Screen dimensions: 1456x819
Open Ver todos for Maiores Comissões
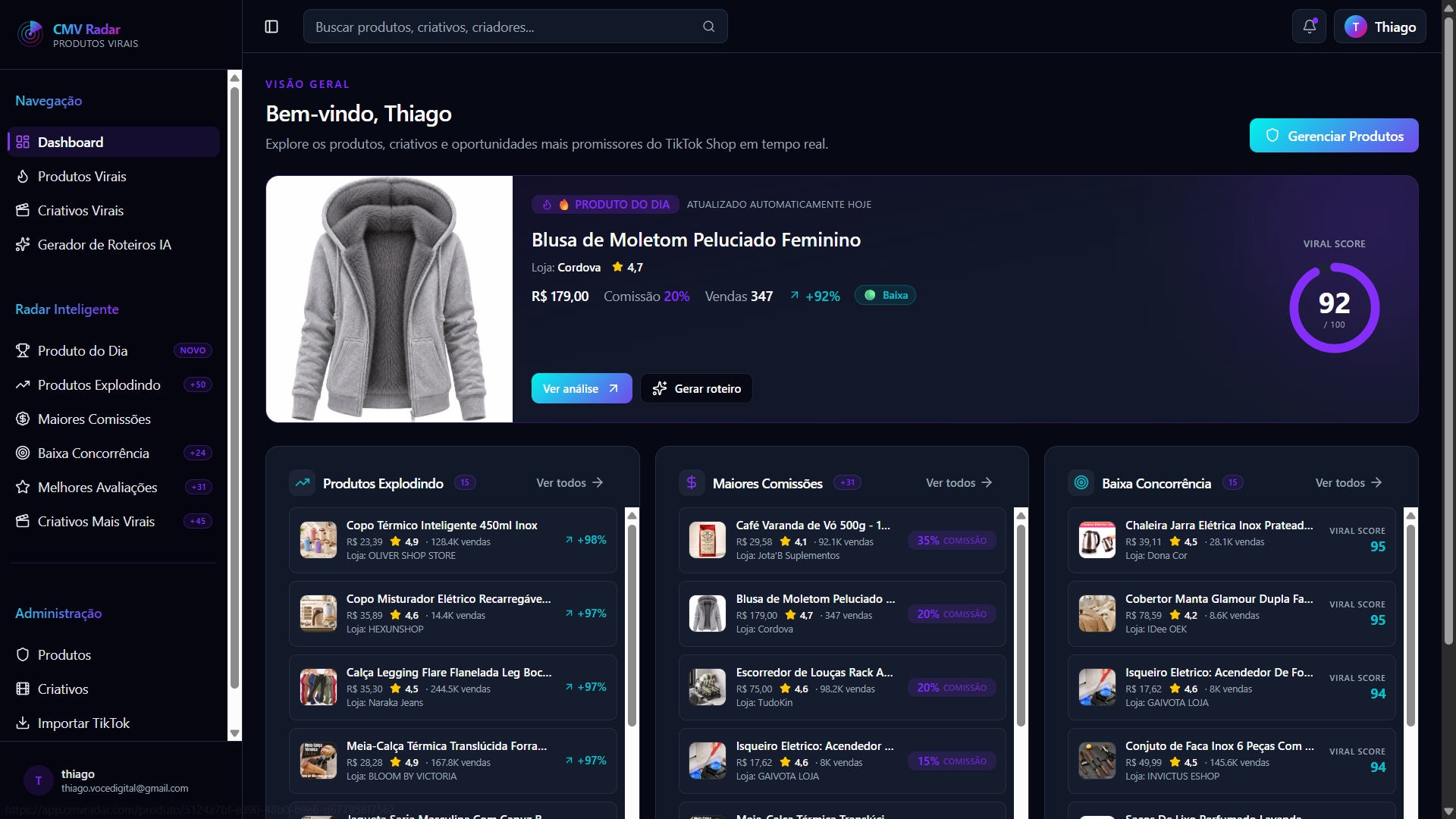pyautogui.click(x=959, y=482)
